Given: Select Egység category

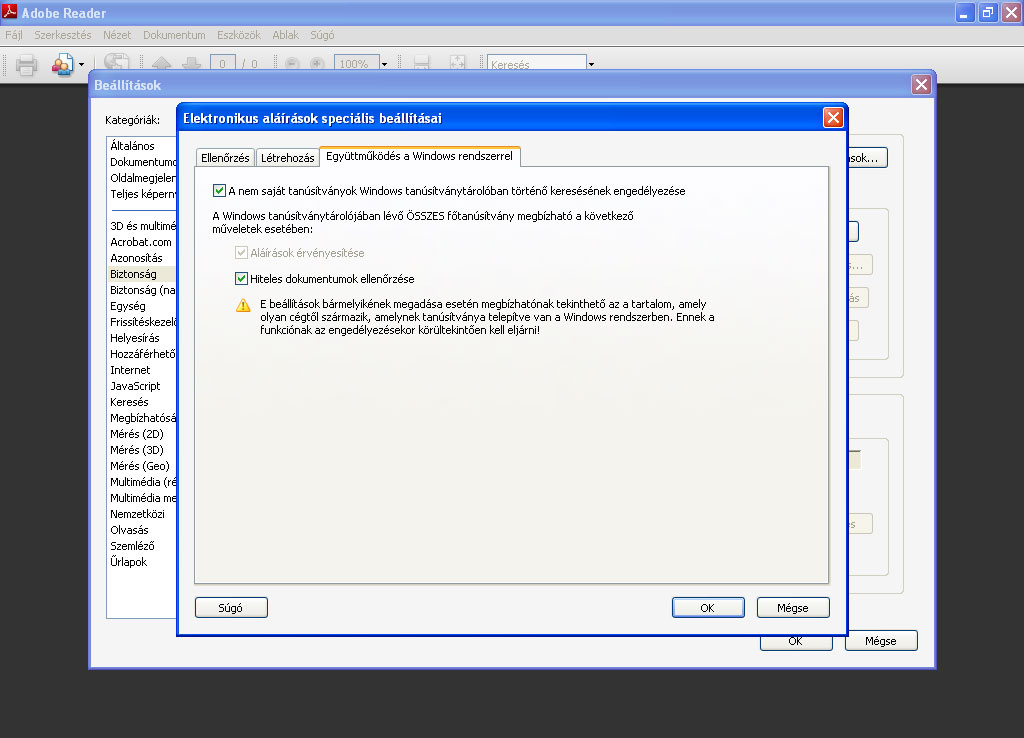Looking at the screenshot, I should 128,306.
